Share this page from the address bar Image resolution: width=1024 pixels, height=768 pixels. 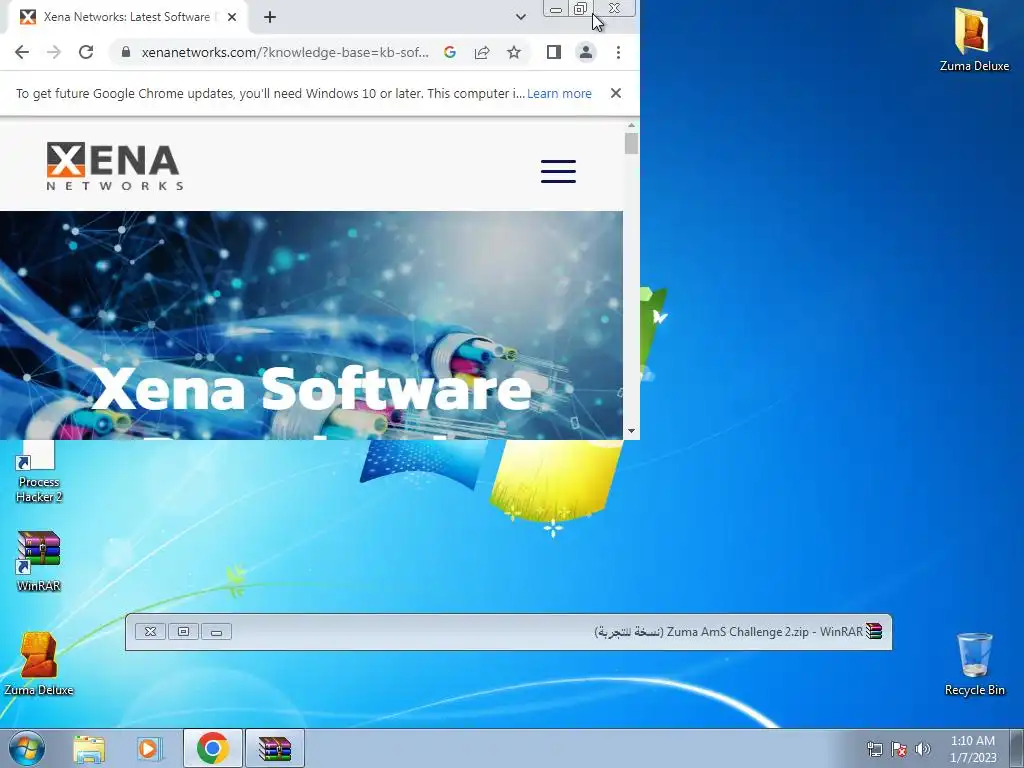tap(482, 52)
